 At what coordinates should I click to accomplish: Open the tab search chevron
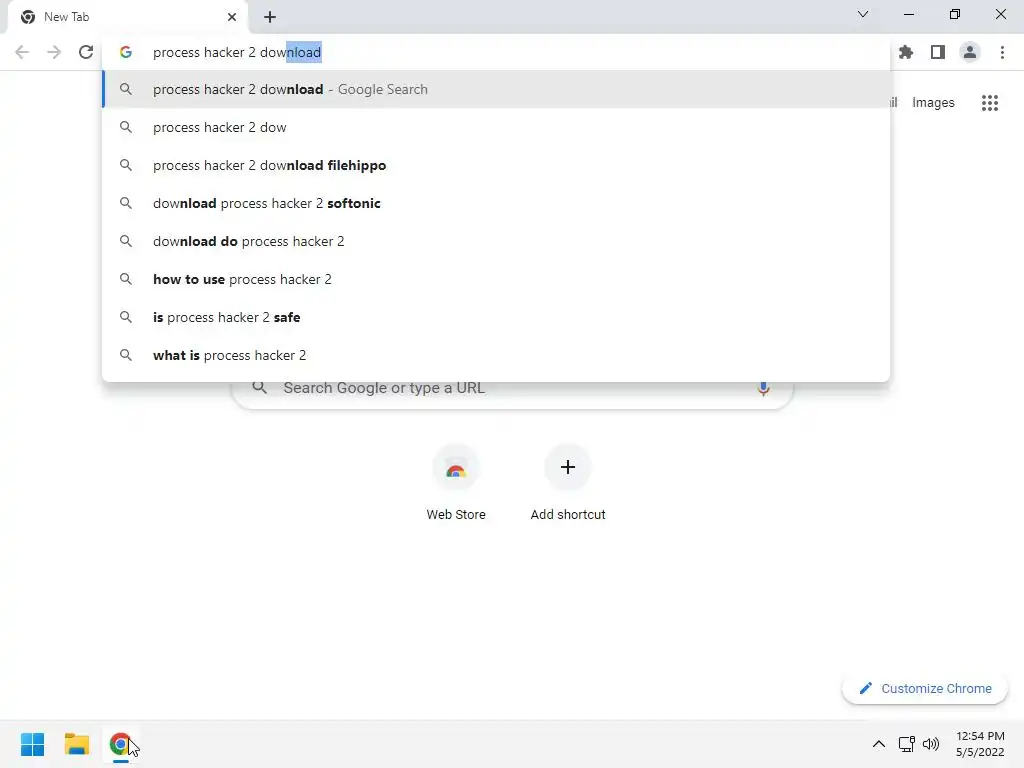(x=863, y=14)
